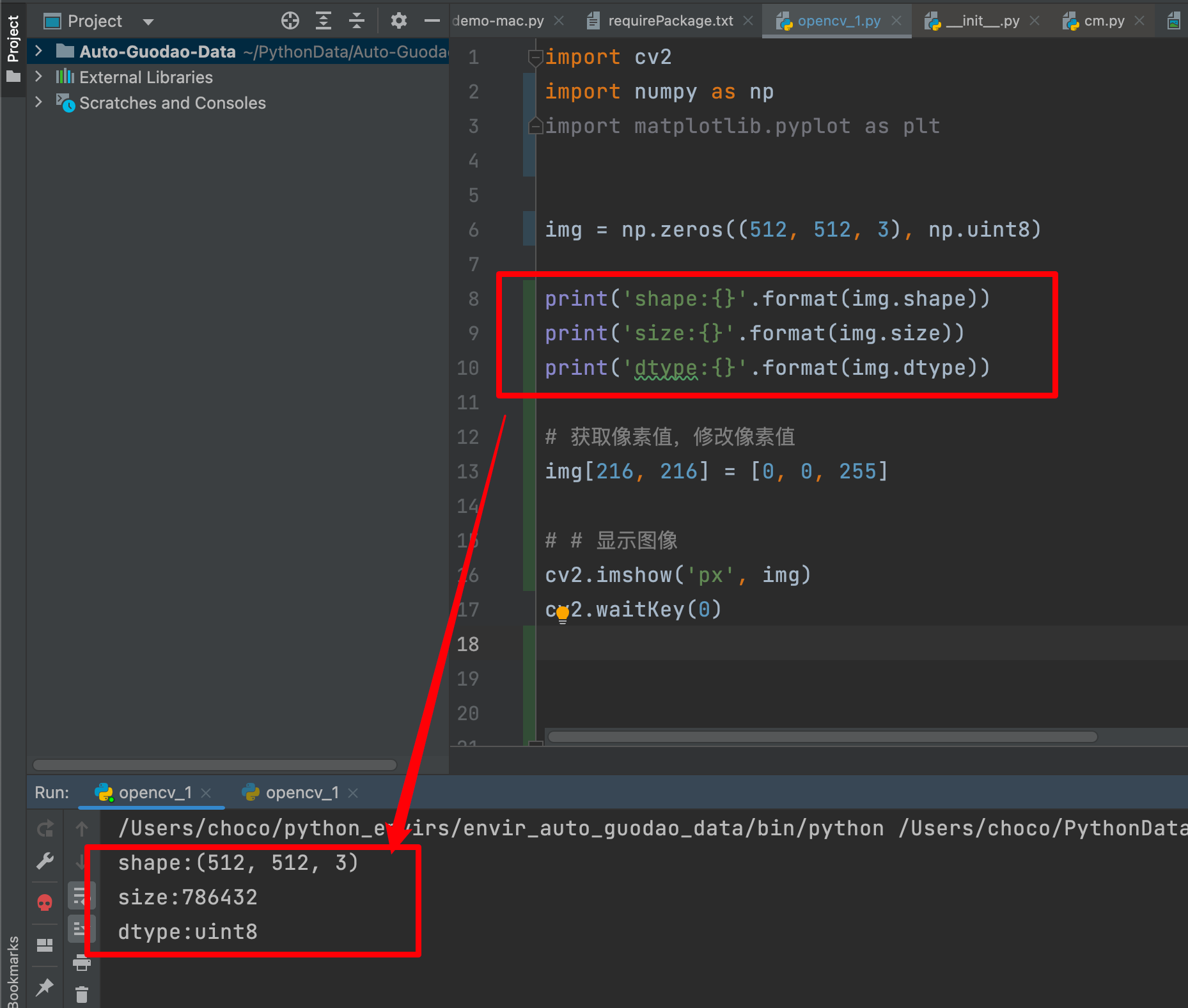Click the trash Clear All icon

coord(82,995)
